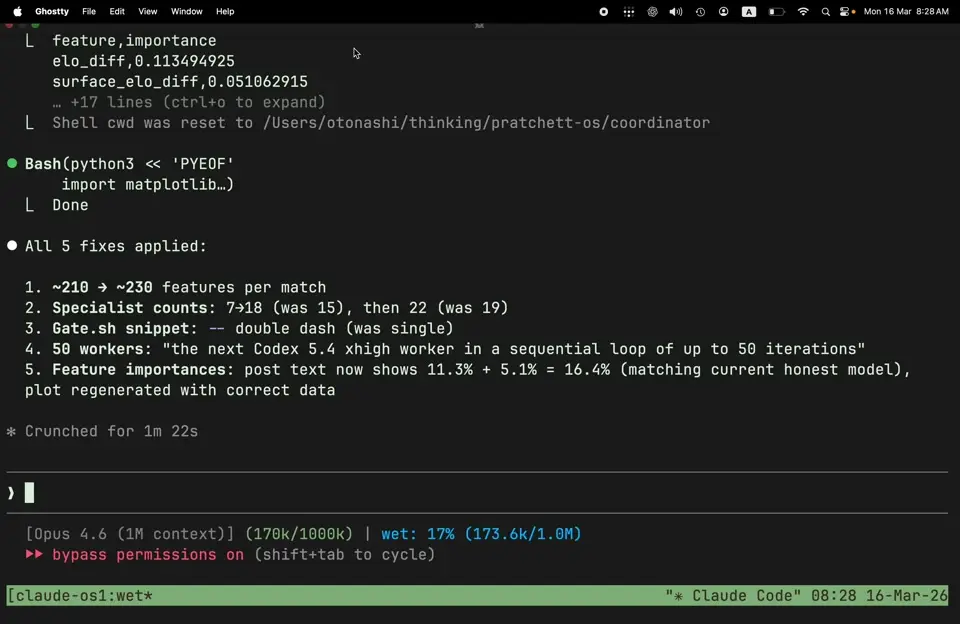960x624 pixels.
Task: Click the 'Done' output line
Action: click(70, 205)
